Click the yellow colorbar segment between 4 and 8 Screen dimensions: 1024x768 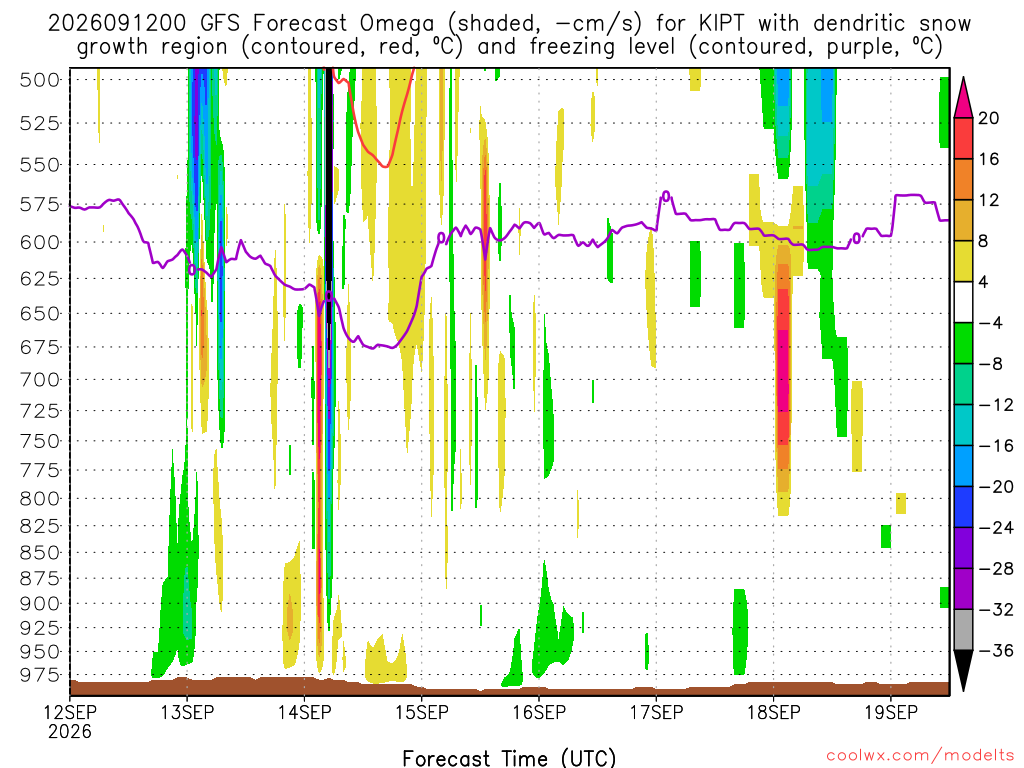point(963,261)
